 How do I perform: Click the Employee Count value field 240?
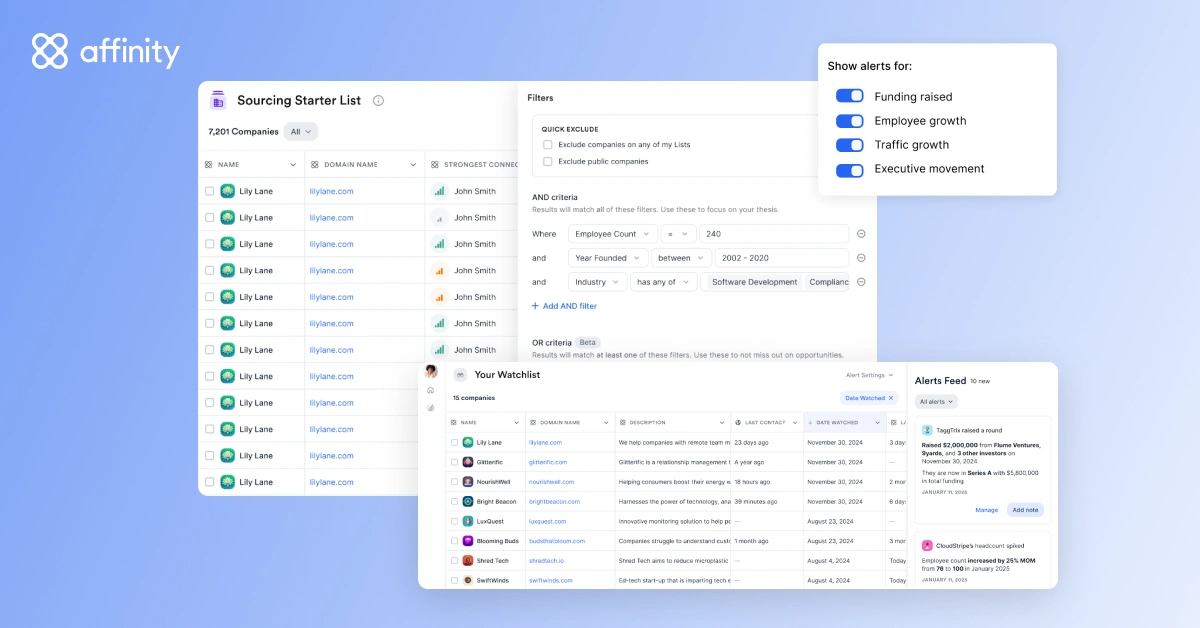pyautogui.click(x=774, y=234)
